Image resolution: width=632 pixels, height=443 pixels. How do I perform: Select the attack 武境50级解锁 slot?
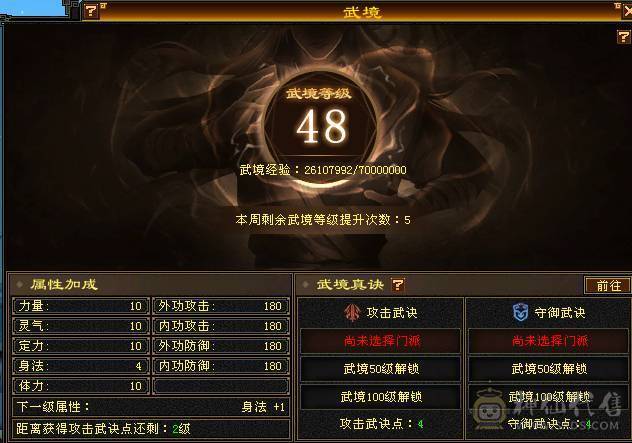tap(381, 368)
